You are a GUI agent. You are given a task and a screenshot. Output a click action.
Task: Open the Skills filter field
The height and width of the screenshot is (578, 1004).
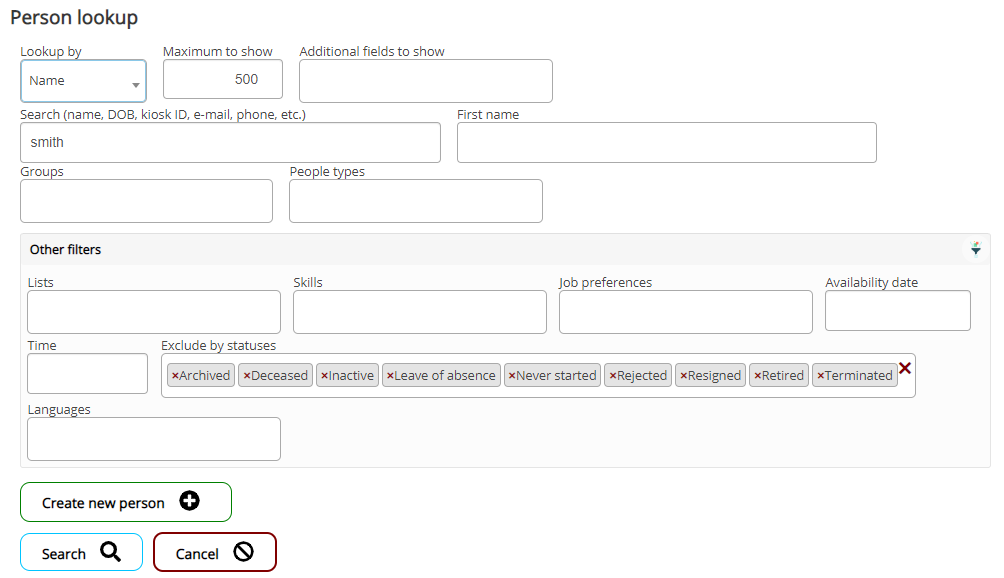coord(419,312)
